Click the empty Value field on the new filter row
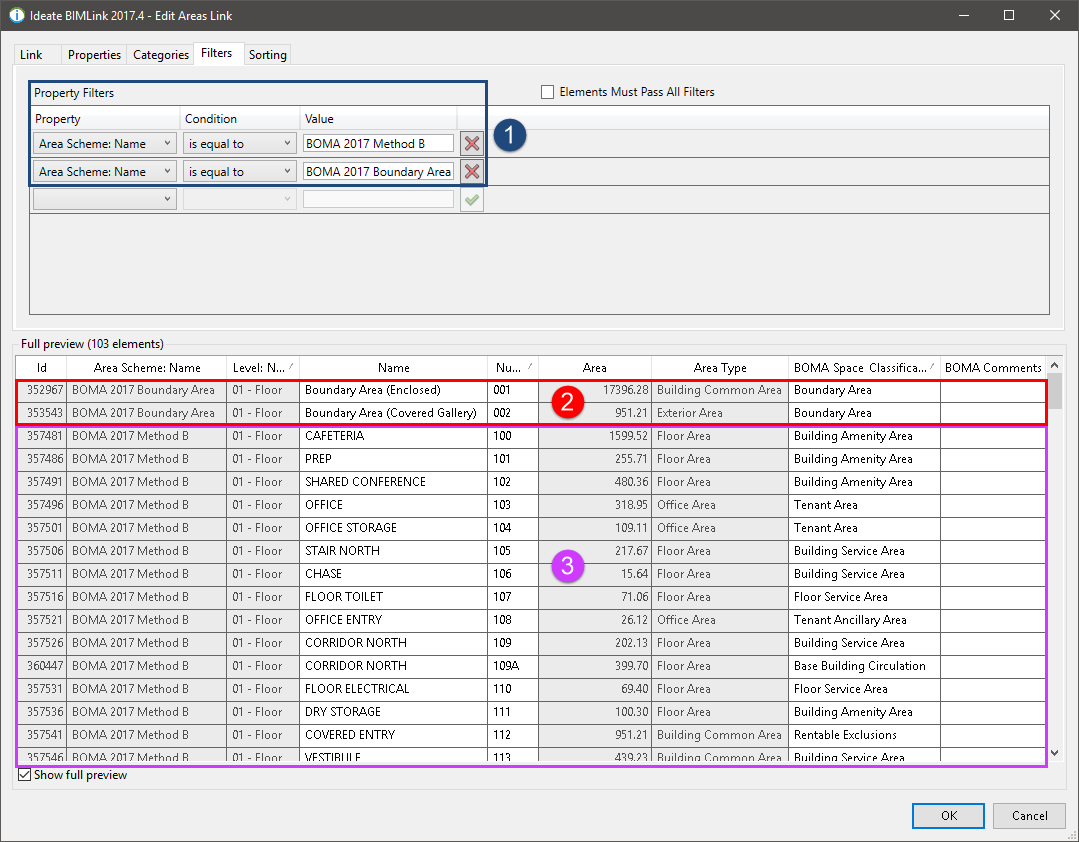The image size is (1079, 842). (378, 199)
